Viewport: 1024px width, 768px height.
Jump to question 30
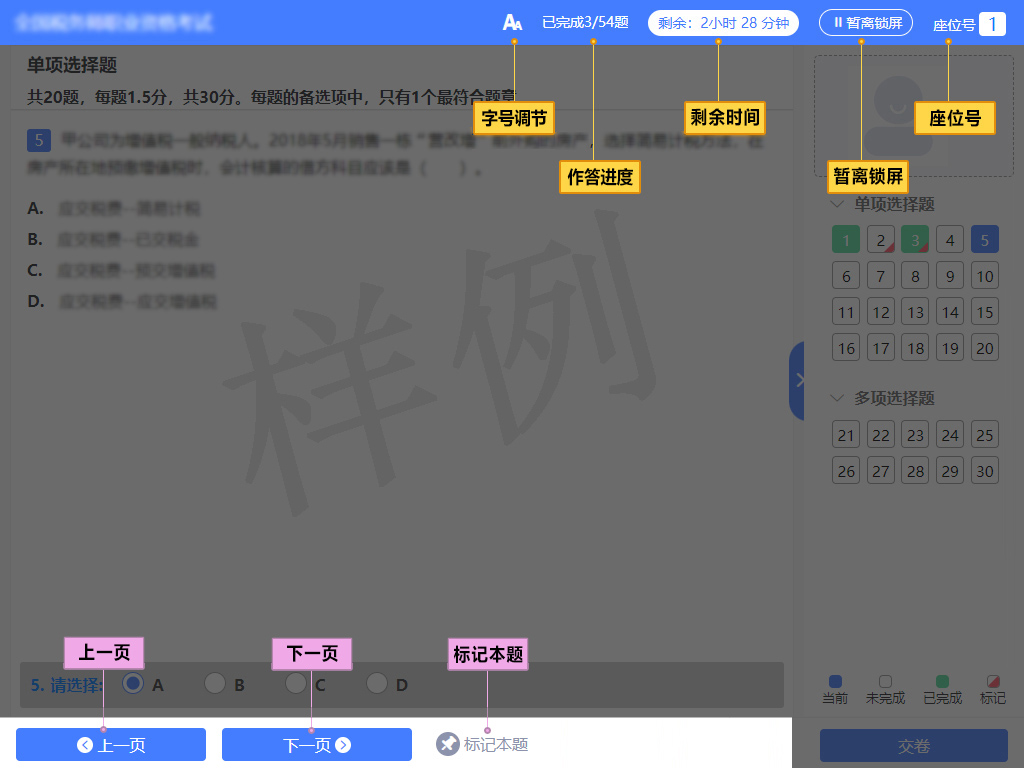point(984,470)
